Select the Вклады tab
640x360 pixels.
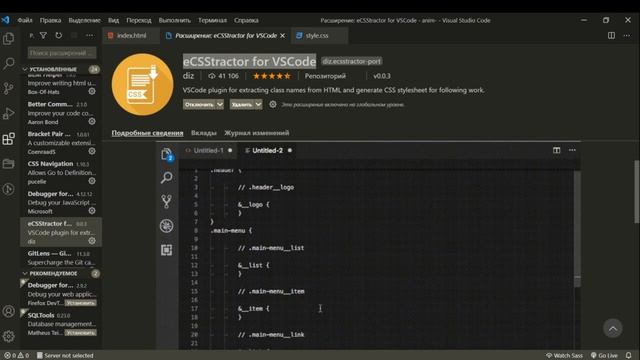coord(204,133)
